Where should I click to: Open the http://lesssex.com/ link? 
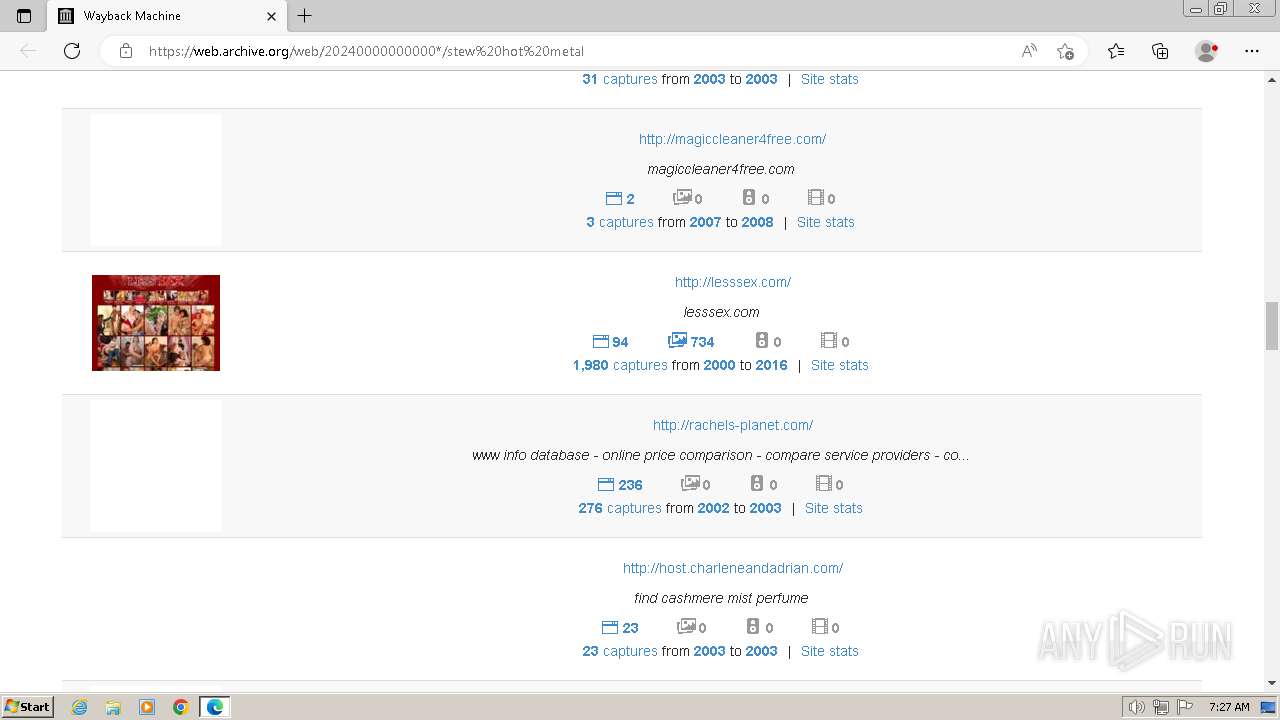point(733,282)
